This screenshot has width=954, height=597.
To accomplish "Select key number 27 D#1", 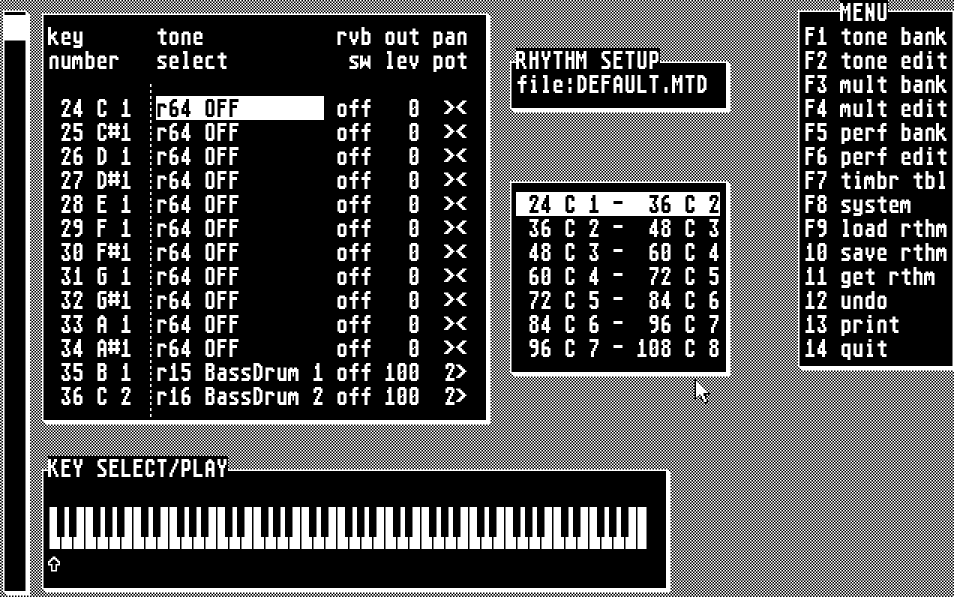I will (x=96, y=181).
